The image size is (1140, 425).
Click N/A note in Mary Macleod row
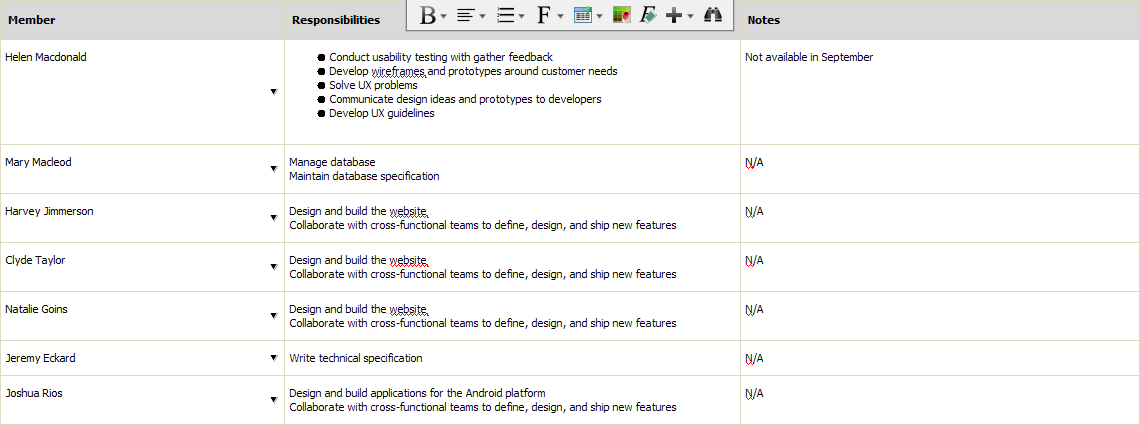754,162
